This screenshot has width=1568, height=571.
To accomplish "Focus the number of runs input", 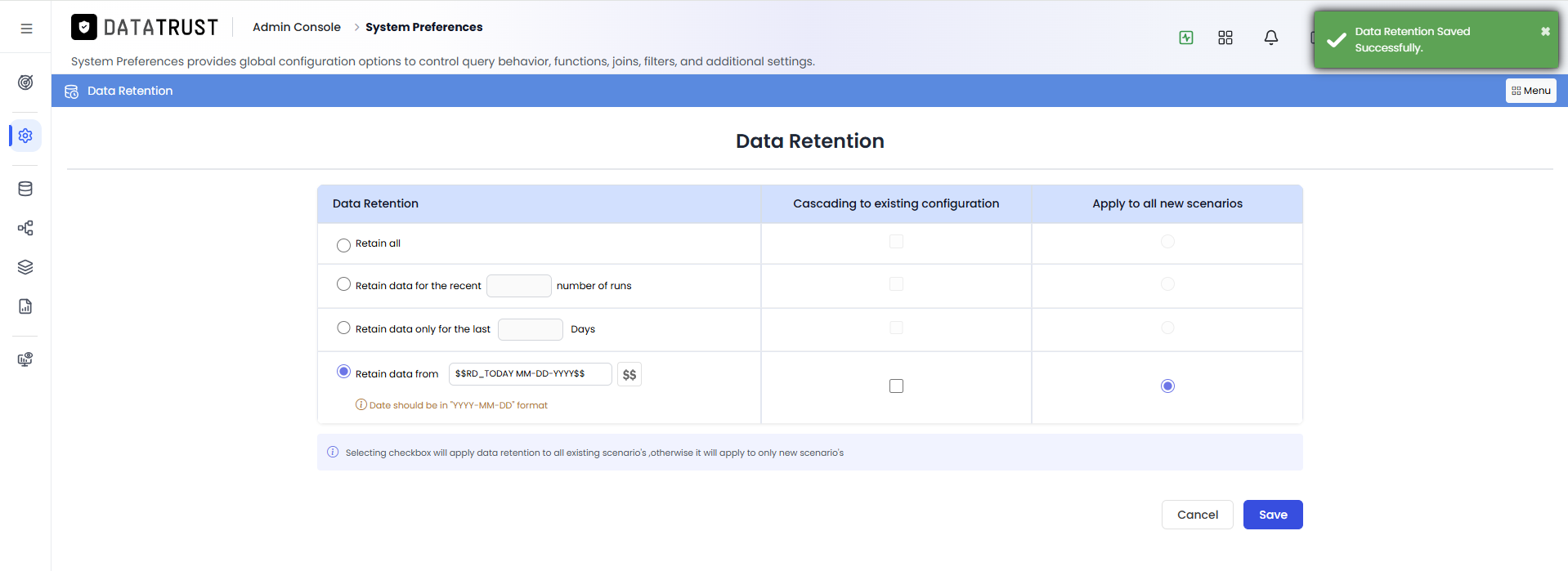I will pyautogui.click(x=519, y=286).
